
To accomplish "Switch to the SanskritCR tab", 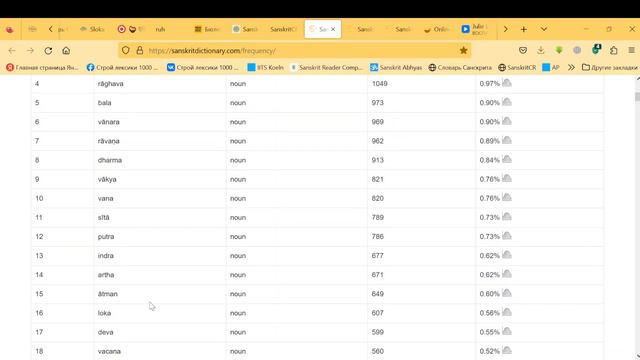I will (x=282, y=29).
